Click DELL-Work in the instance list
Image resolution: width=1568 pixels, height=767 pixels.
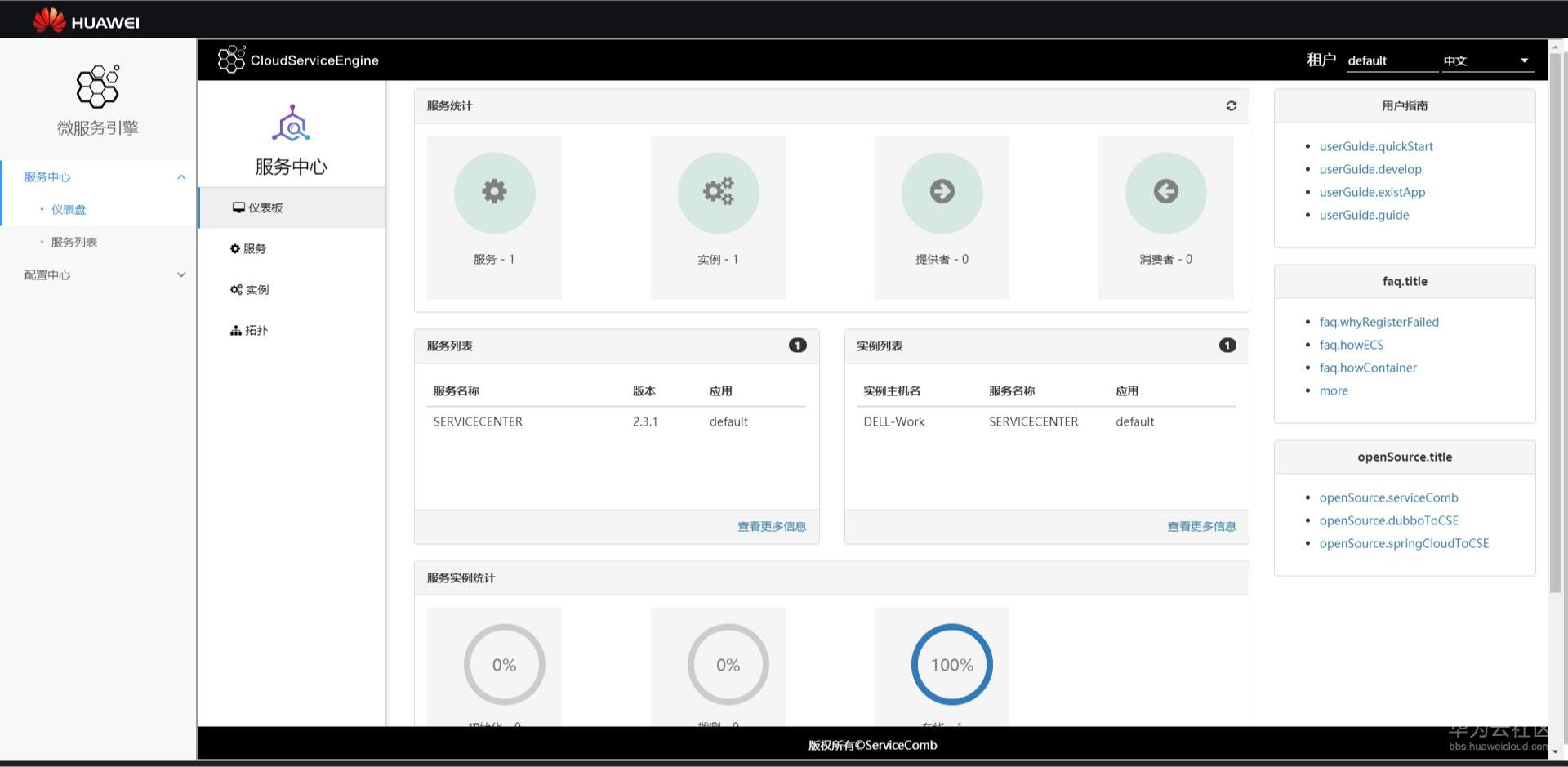coord(893,422)
